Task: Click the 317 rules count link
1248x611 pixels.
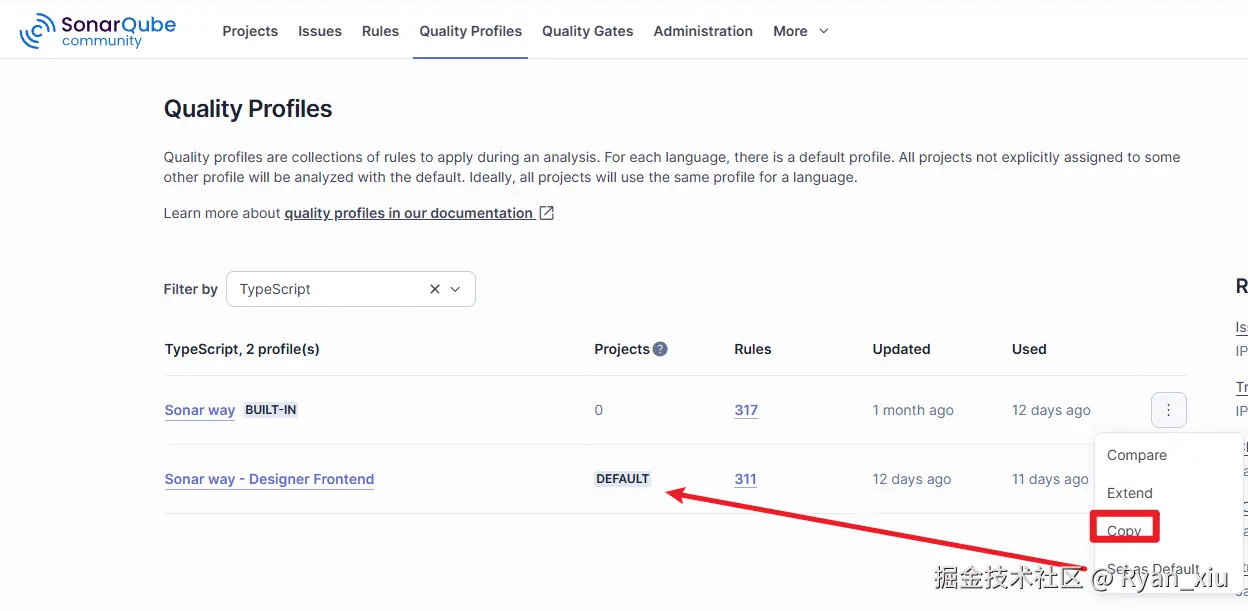Action: pos(746,410)
